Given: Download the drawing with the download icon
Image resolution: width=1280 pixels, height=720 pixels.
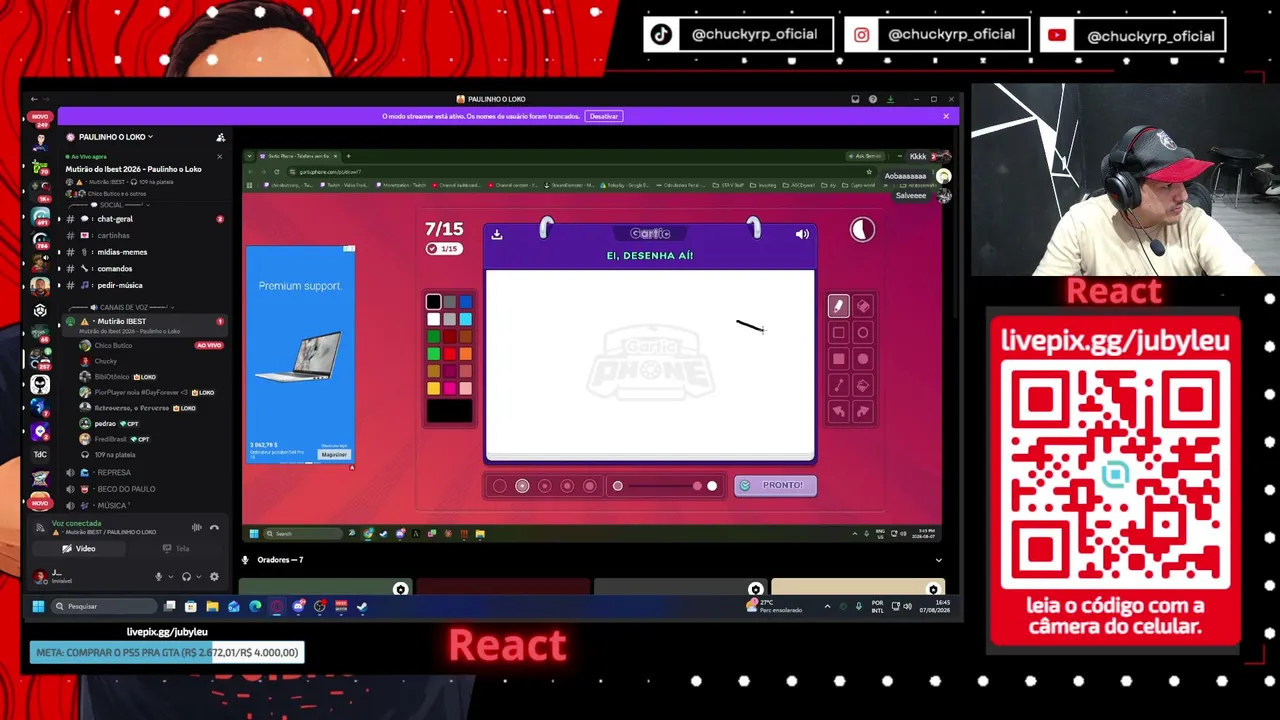Looking at the screenshot, I should point(497,234).
